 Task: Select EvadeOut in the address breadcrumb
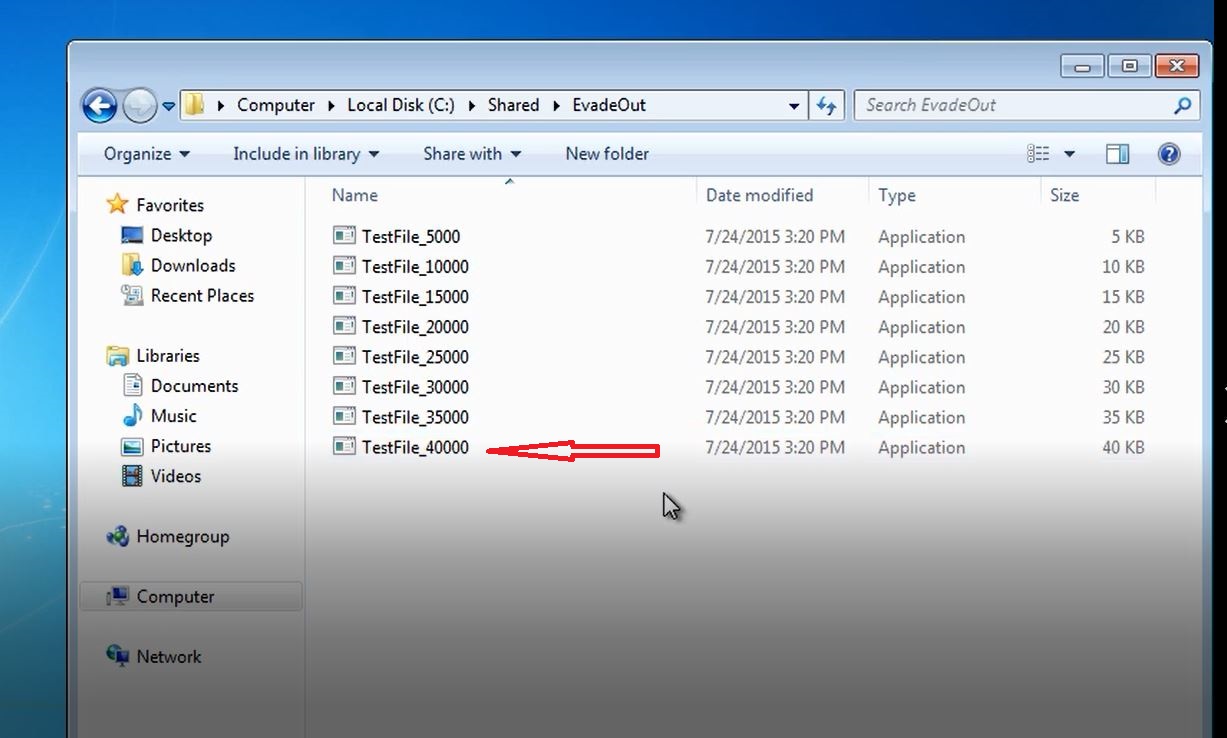click(609, 105)
